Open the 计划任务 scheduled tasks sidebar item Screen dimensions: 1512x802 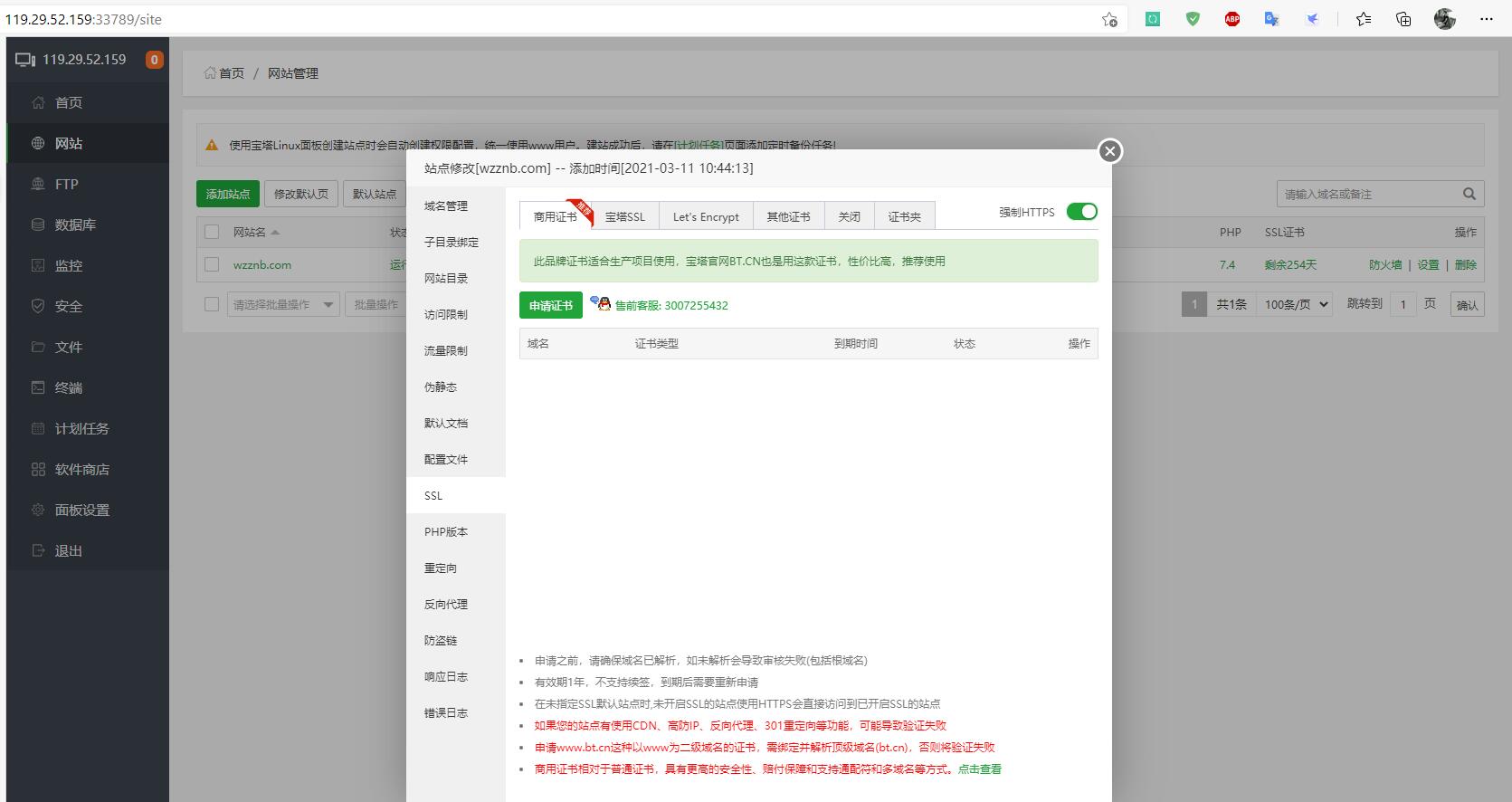[87, 428]
